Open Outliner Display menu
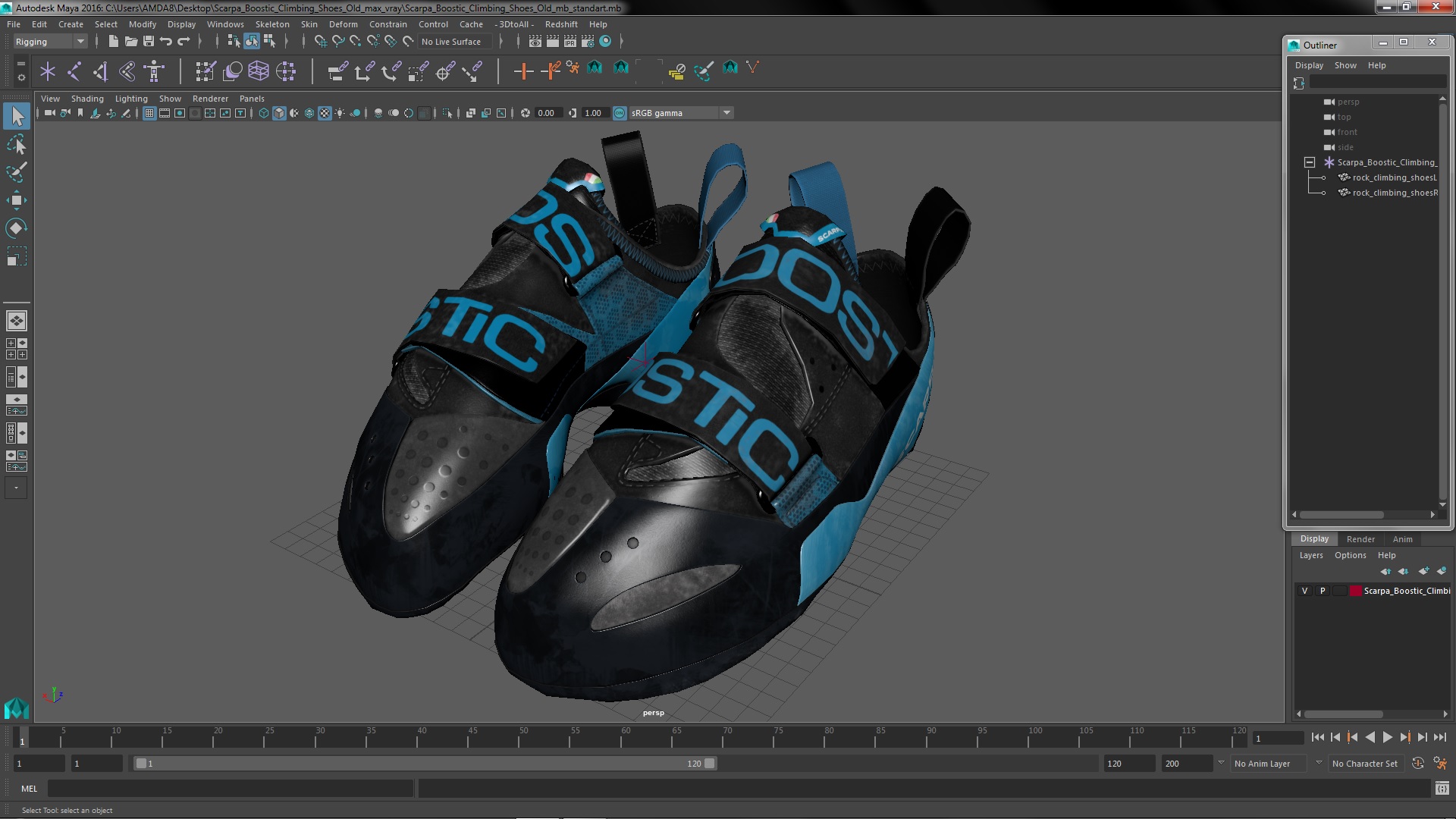The width and height of the screenshot is (1456, 819). 1309,65
